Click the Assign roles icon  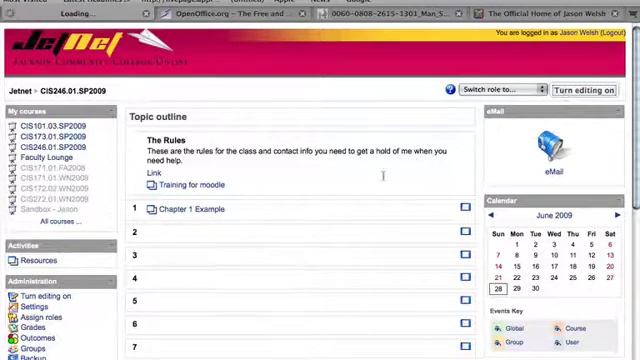[13, 317]
